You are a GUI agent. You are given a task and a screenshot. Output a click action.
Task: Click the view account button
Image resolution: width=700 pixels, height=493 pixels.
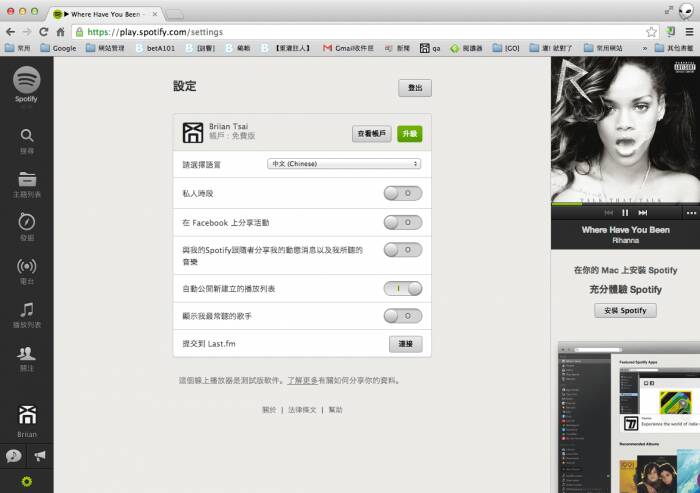371,134
